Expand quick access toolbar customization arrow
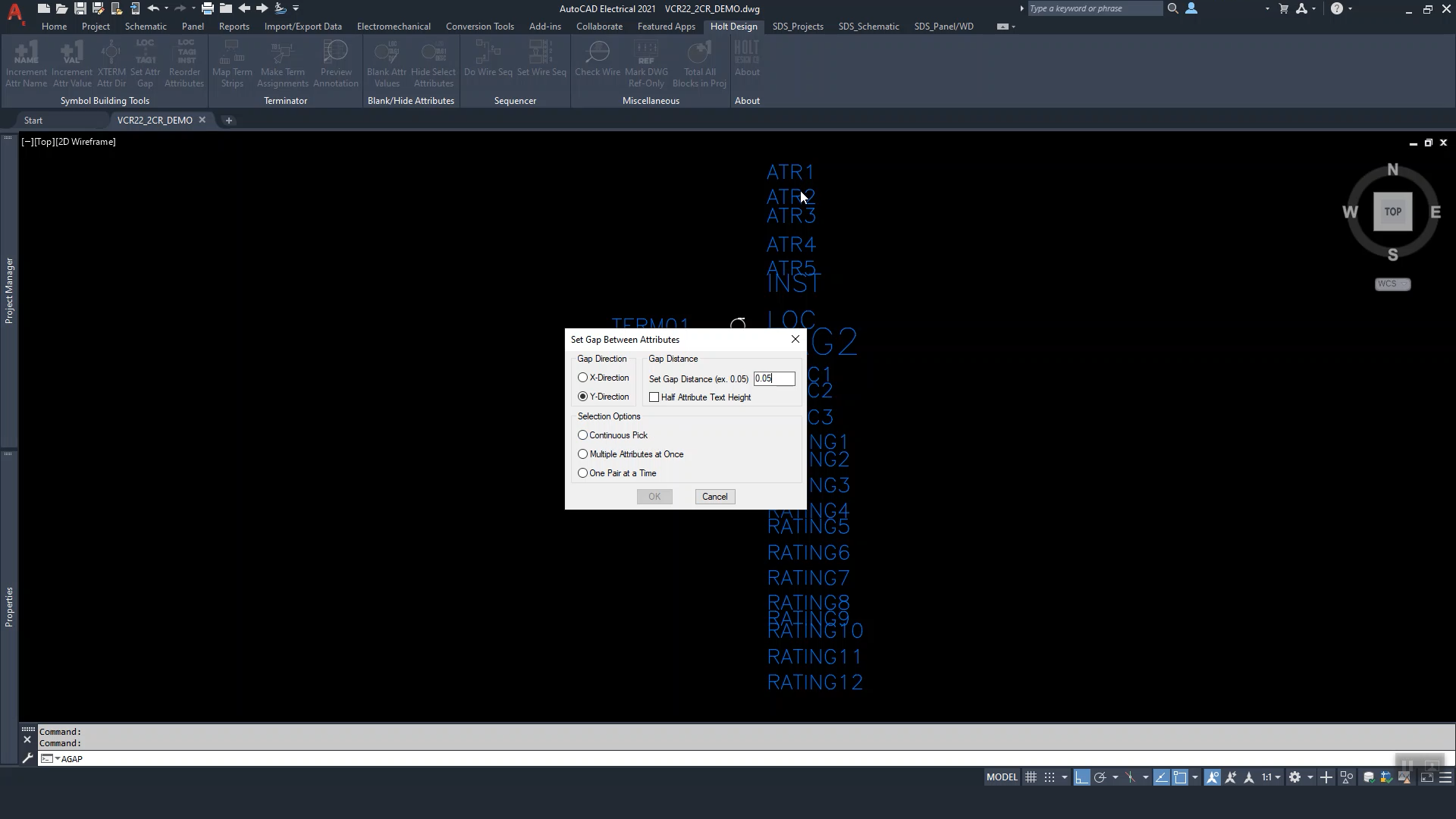This screenshot has height=819, width=1456. pyautogui.click(x=296, y=8)
